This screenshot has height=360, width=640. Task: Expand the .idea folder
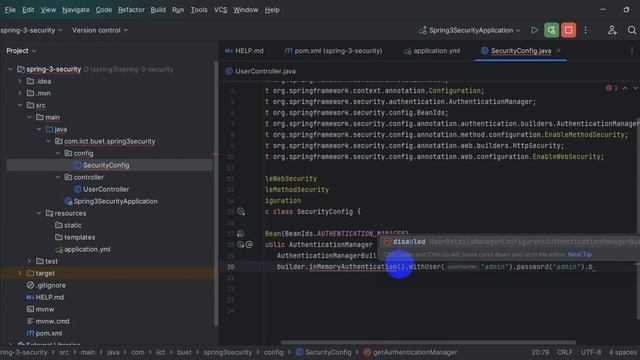20,81
